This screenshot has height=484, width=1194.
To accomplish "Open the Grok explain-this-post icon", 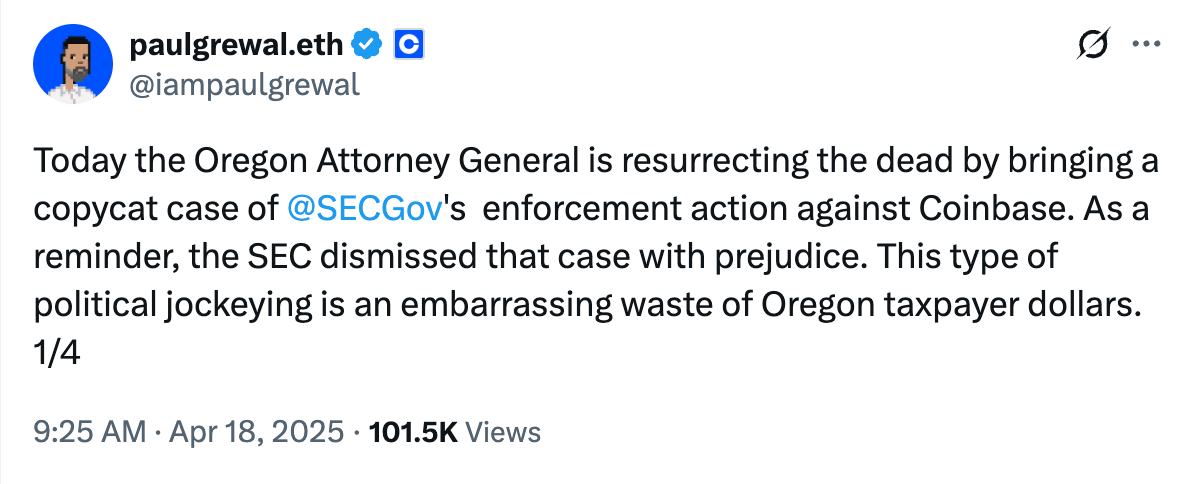I will click(1092, 45).
